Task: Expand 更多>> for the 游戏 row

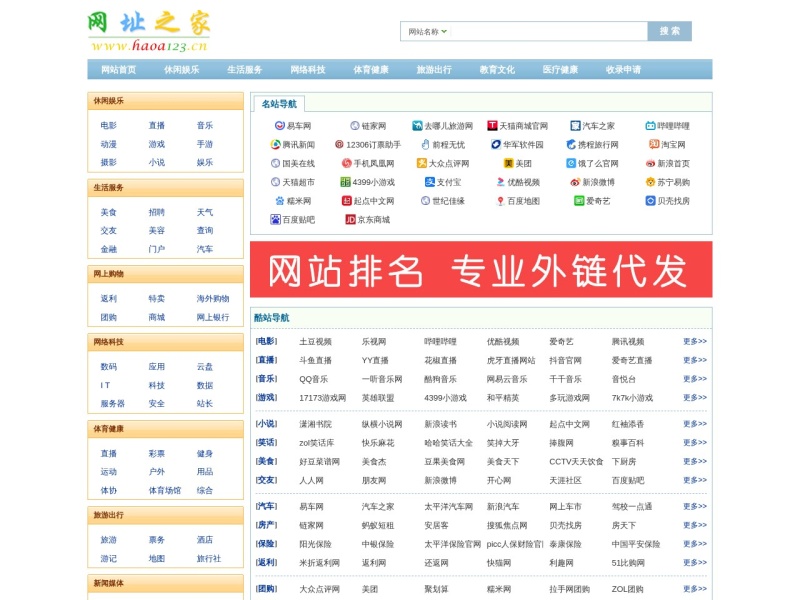Action: point(695,397)
